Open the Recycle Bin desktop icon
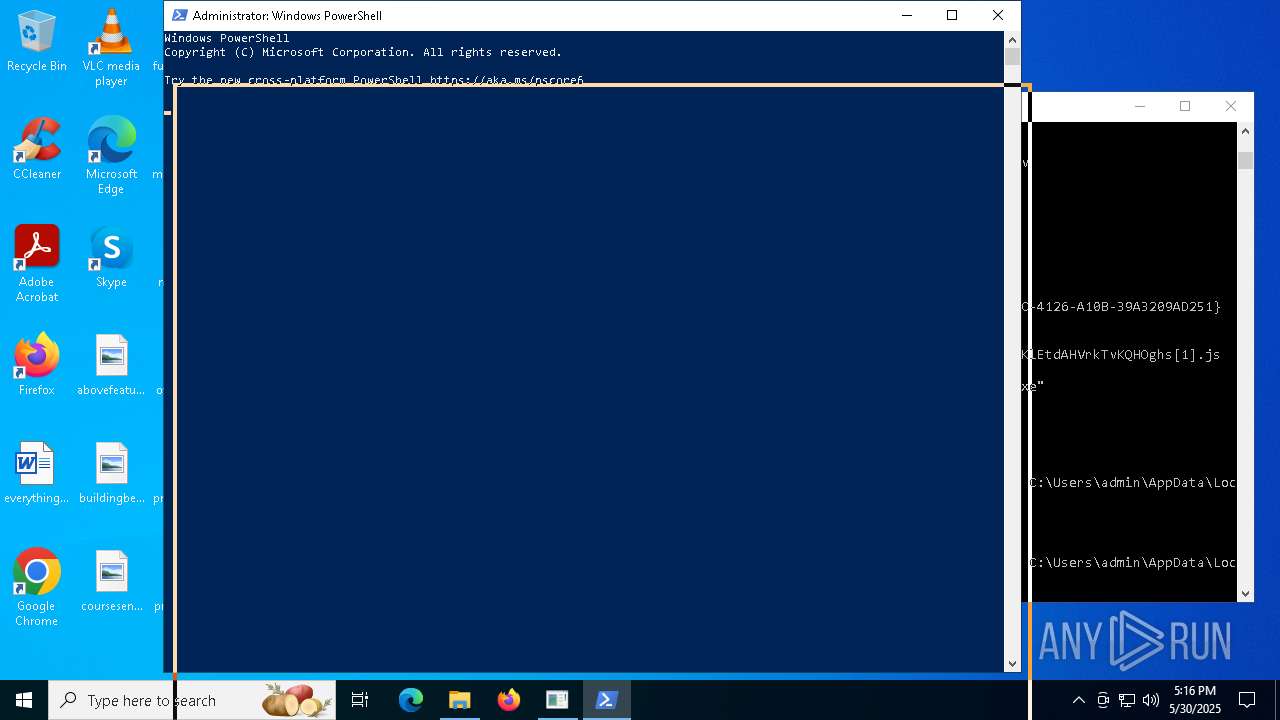 pos(37,41)
